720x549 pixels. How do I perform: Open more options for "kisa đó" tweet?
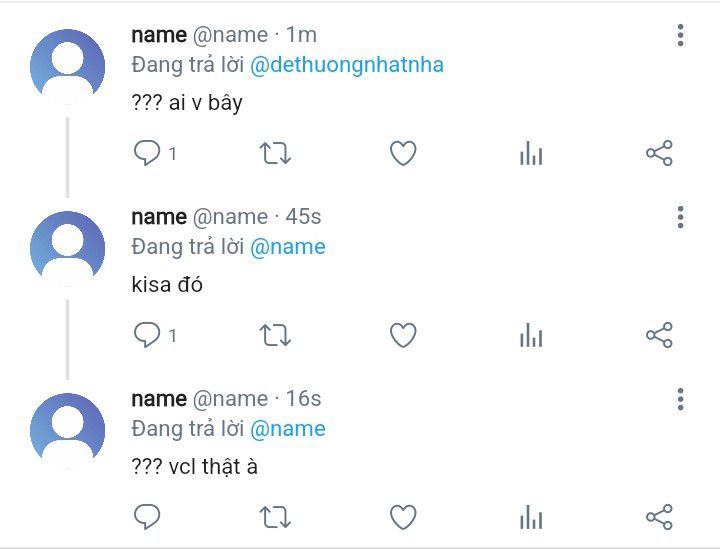click(x=680, y=218)
